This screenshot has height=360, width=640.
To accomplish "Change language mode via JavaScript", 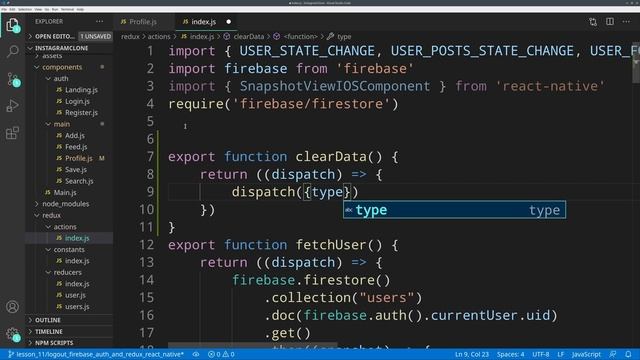I will [586, 354].
